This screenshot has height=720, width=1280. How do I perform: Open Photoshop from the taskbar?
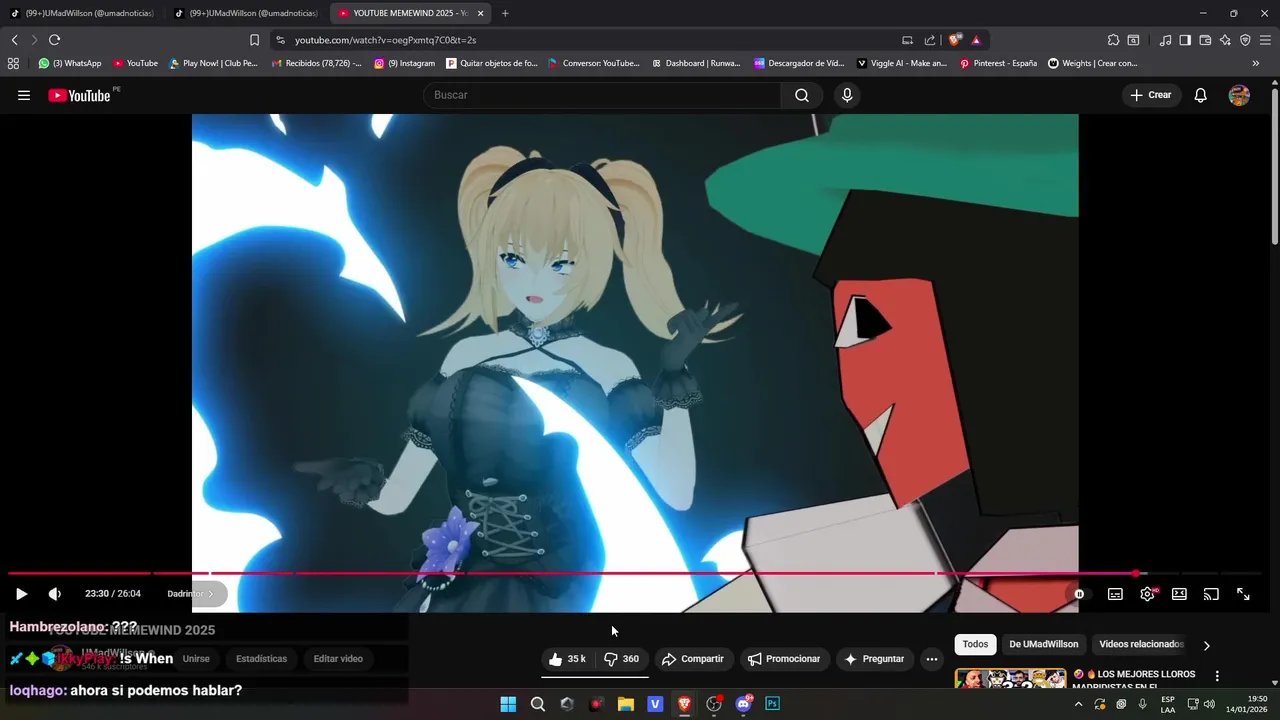(772, 704)
